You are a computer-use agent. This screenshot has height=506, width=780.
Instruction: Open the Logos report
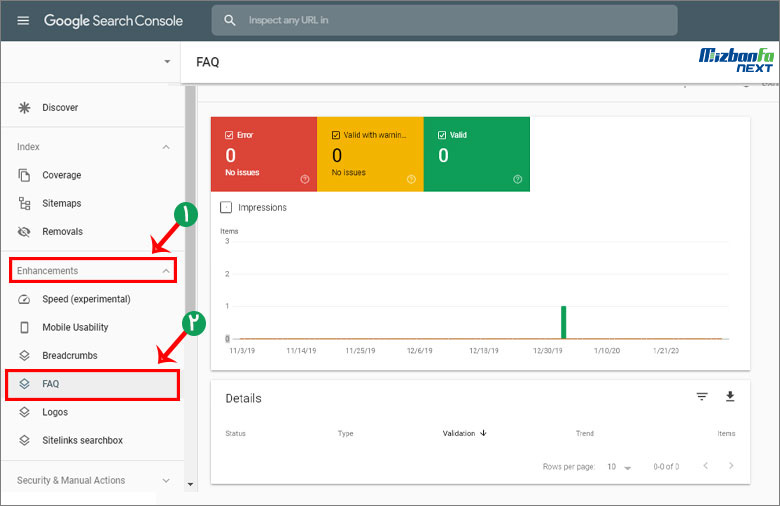click(x=55, y=412)
